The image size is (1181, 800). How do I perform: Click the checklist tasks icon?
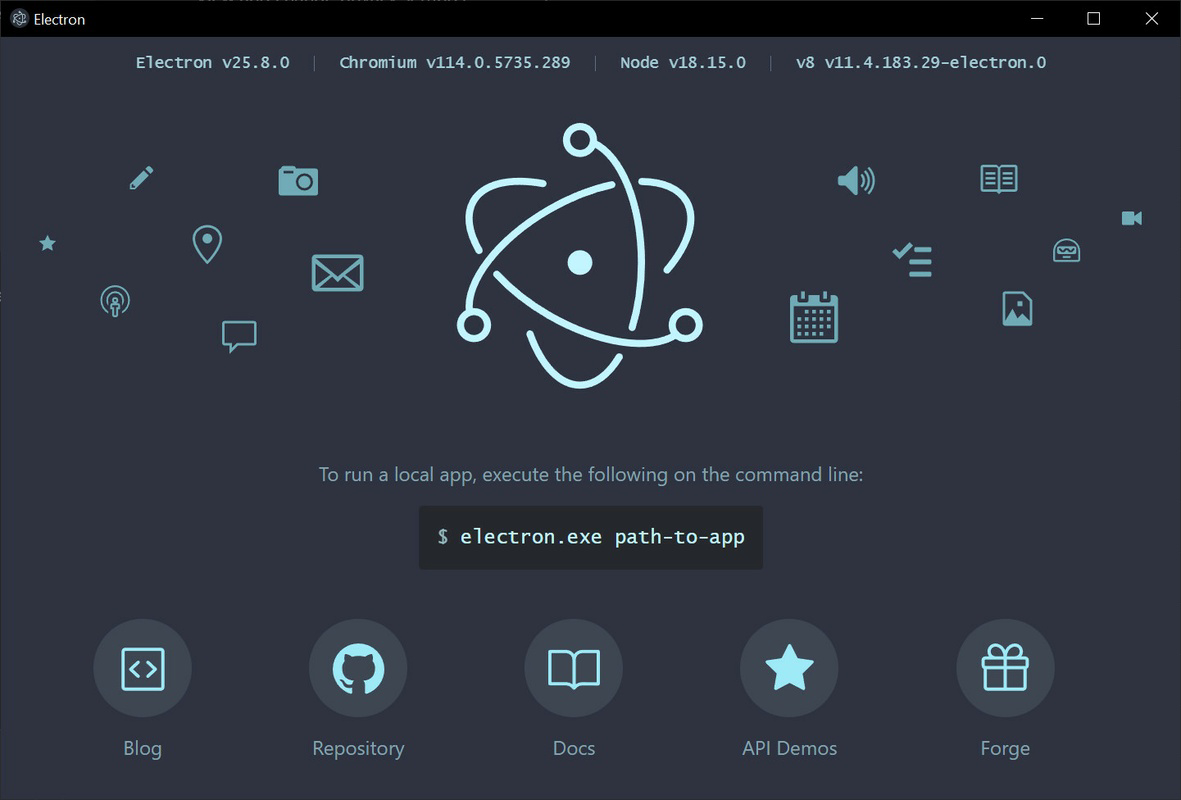pyautogui.click(x=912, y=261)
